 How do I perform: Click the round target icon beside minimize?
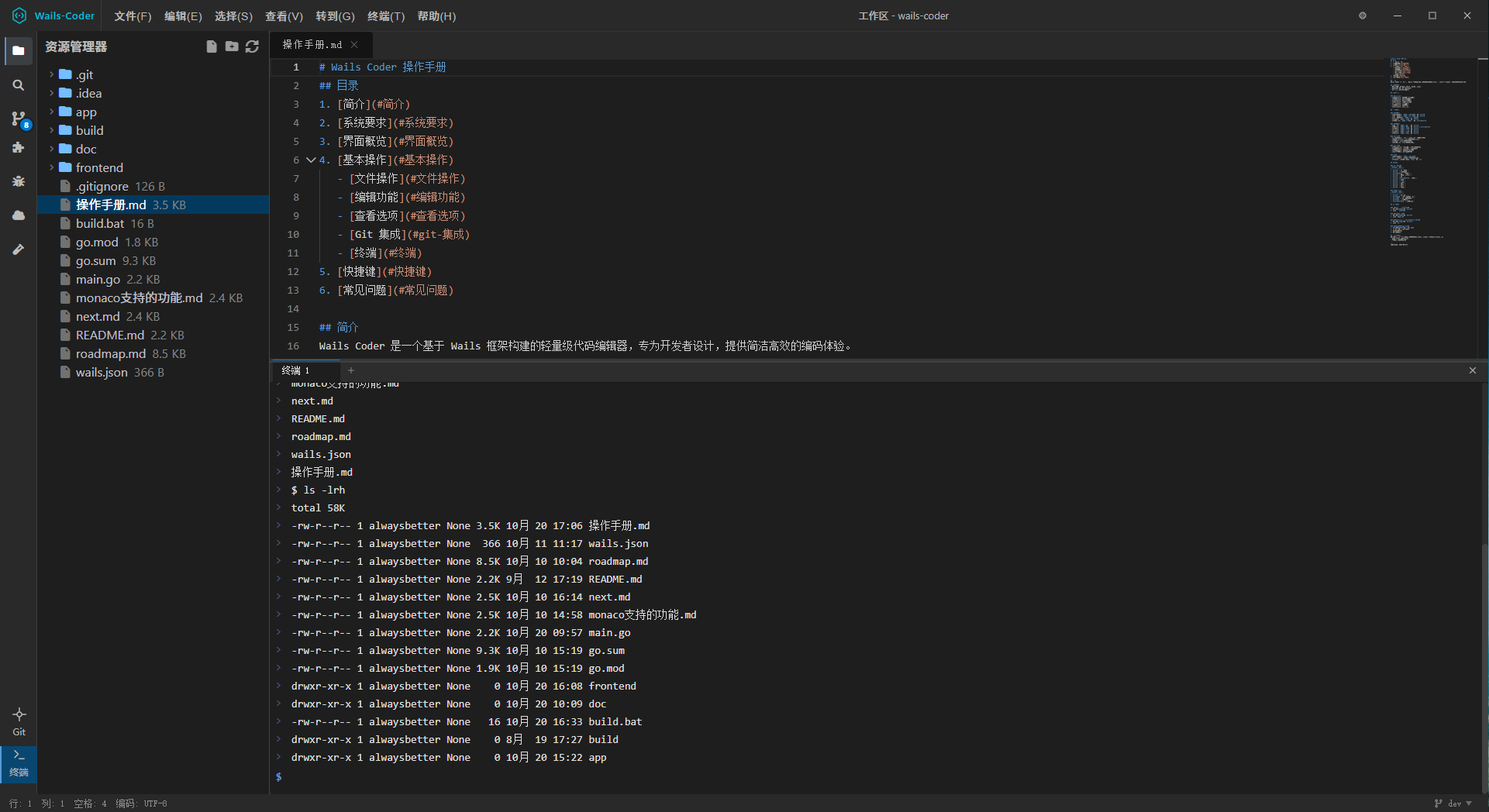click(x=1363, y=15)
